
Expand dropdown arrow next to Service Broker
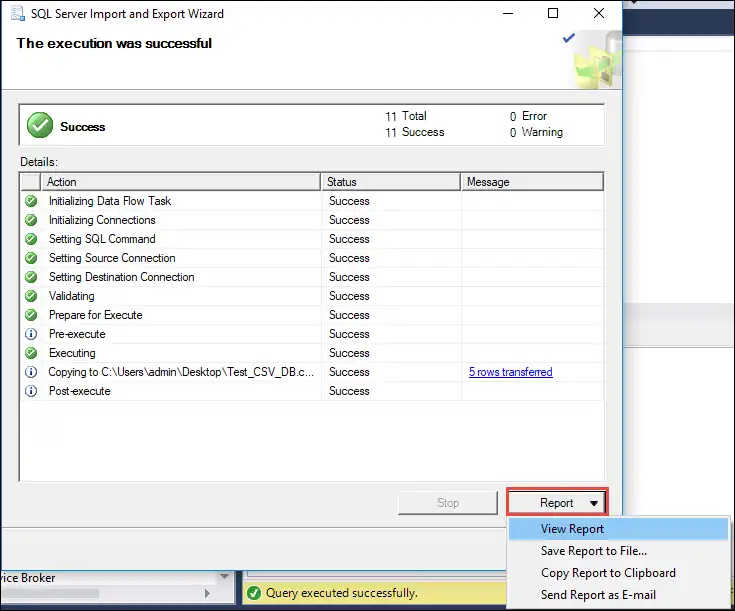tap(224, 576)
